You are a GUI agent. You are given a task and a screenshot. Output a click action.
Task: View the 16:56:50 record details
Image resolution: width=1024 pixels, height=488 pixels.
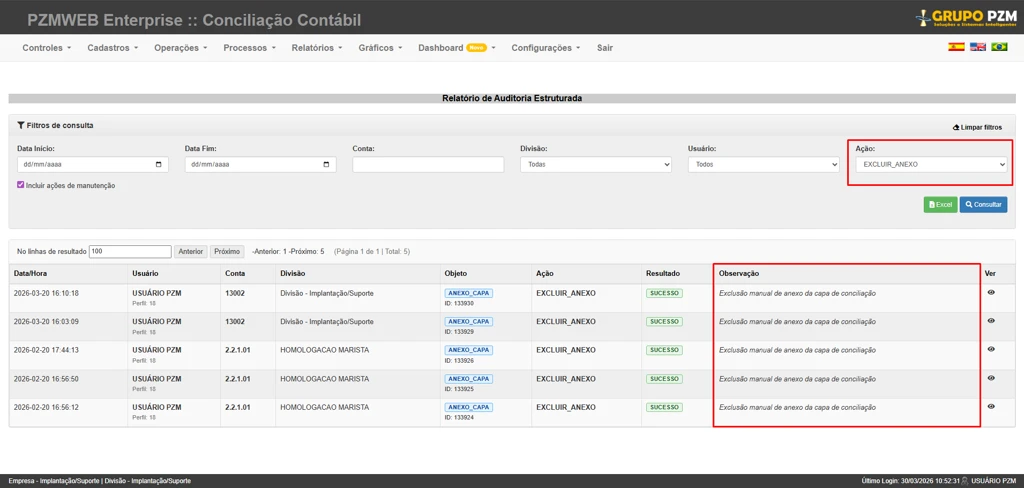[x=991, y=378]
